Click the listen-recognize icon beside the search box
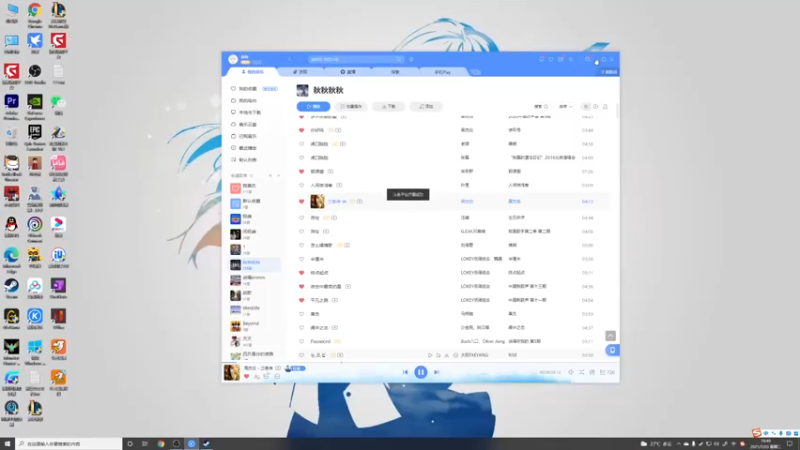The width and height of the screenshot is (800, 450). click(411, 59)
